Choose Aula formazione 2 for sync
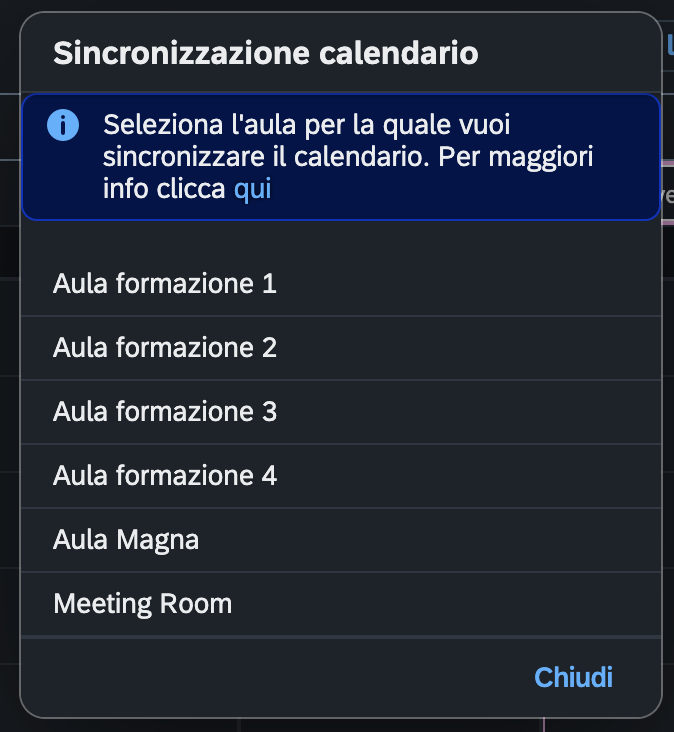Screen dimensions: 674x732 [x=341, y=348]
